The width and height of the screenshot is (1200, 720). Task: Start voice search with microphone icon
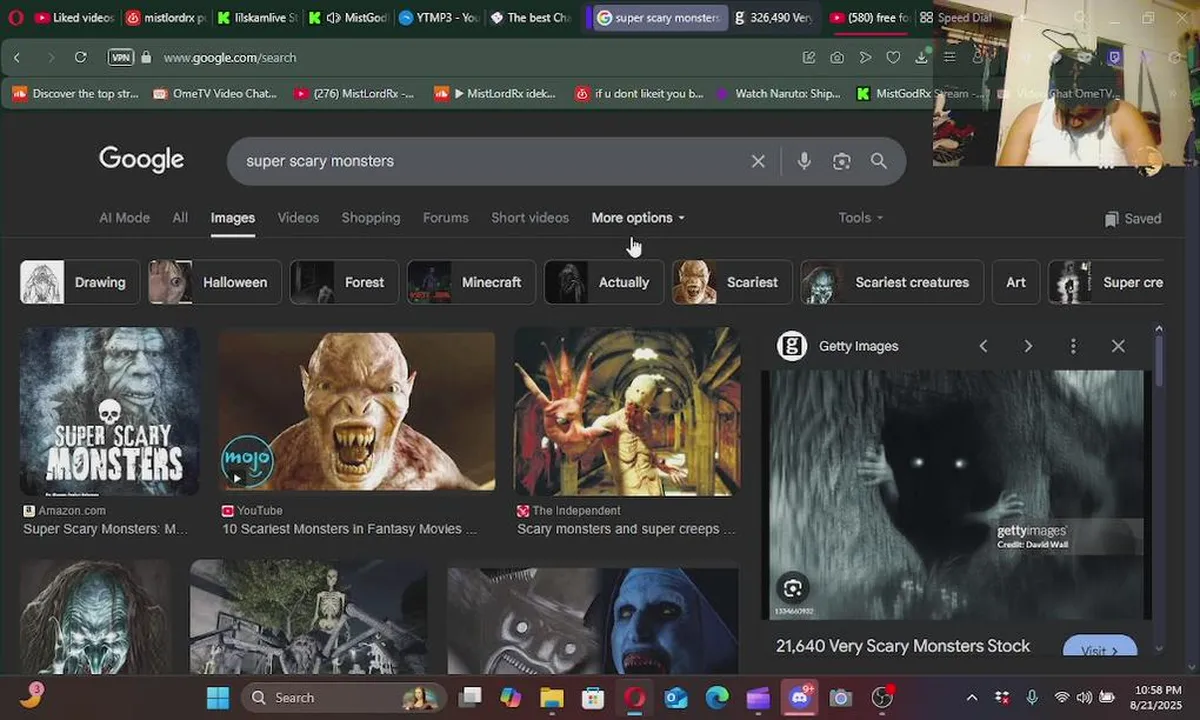coord(804,161)
